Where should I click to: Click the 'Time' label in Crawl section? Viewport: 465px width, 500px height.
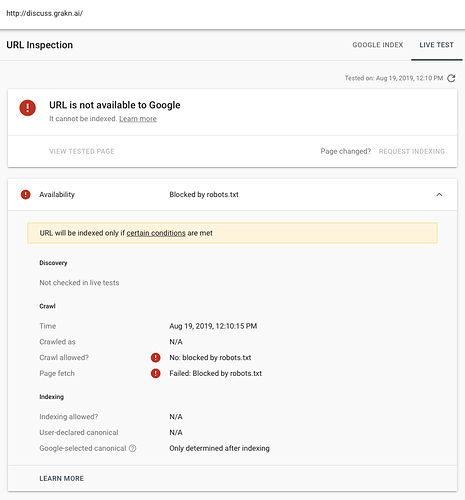48,326
